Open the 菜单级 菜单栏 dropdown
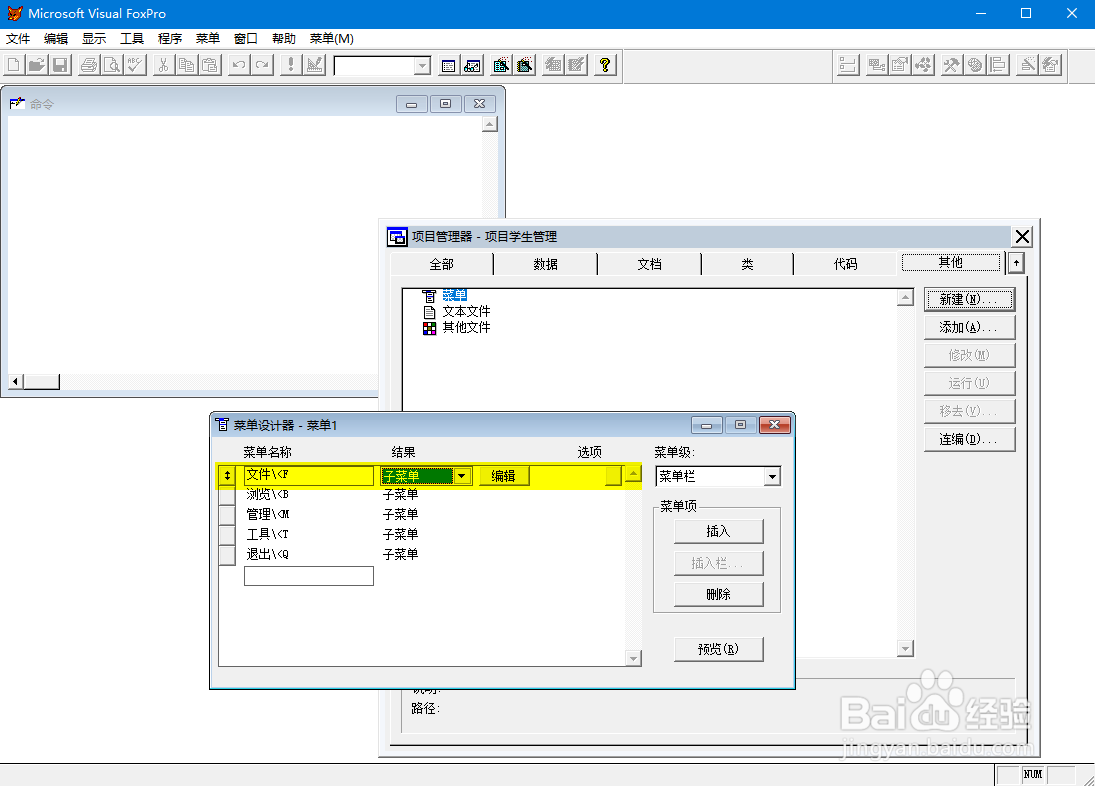 tap(772, 477)
